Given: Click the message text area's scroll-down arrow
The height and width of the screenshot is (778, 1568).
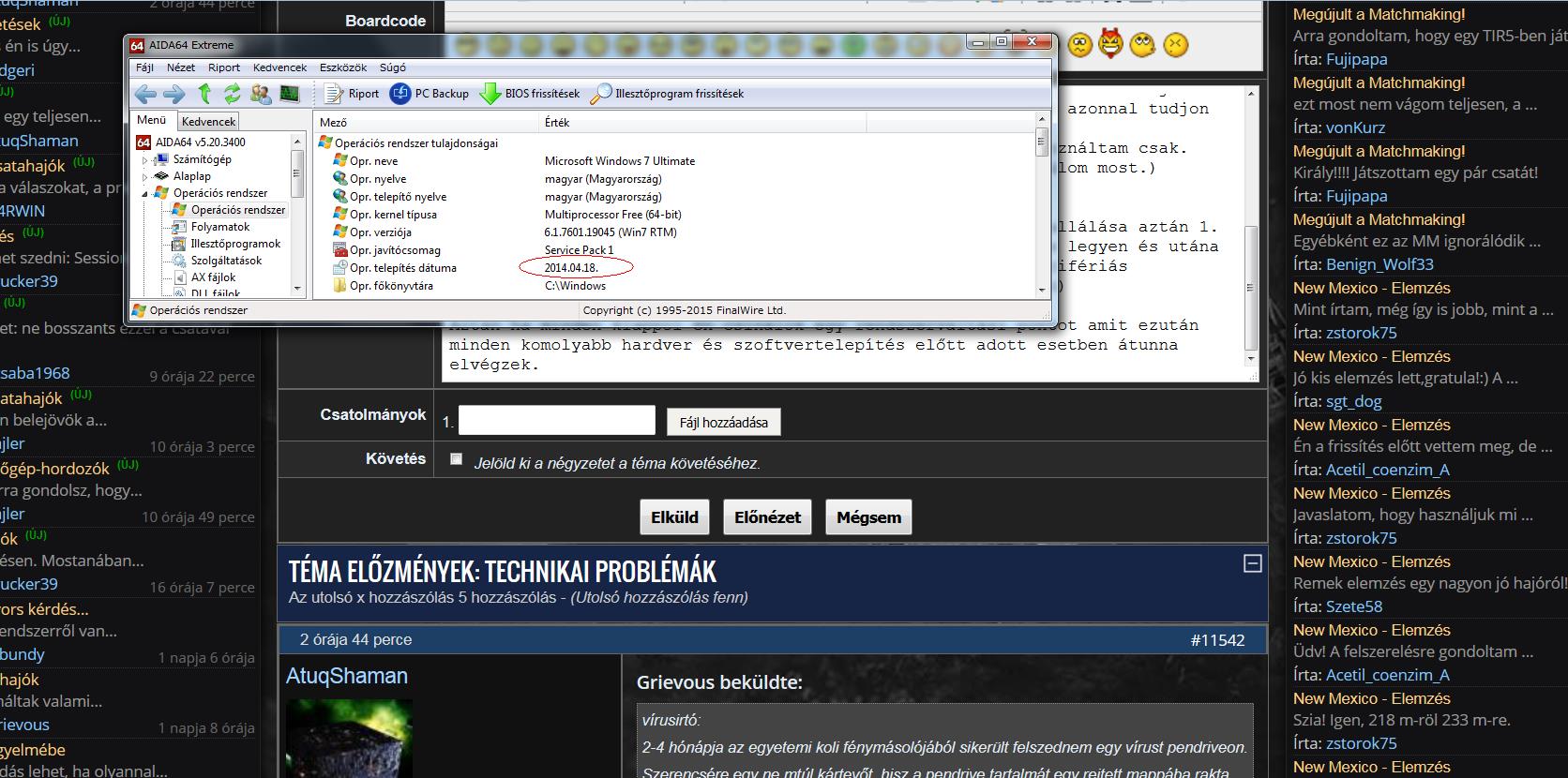Looking at the screenshot, I should 1250,359.
